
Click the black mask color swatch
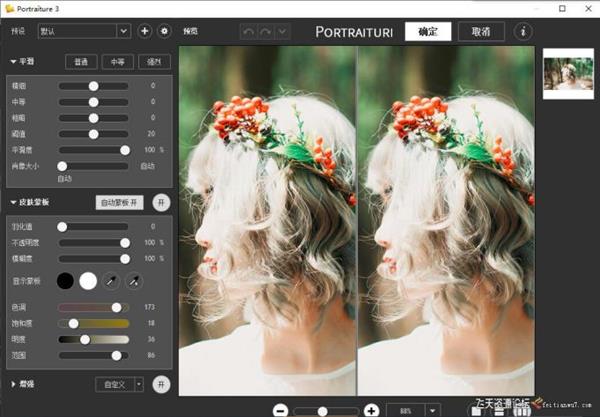(x=66, y=281)
